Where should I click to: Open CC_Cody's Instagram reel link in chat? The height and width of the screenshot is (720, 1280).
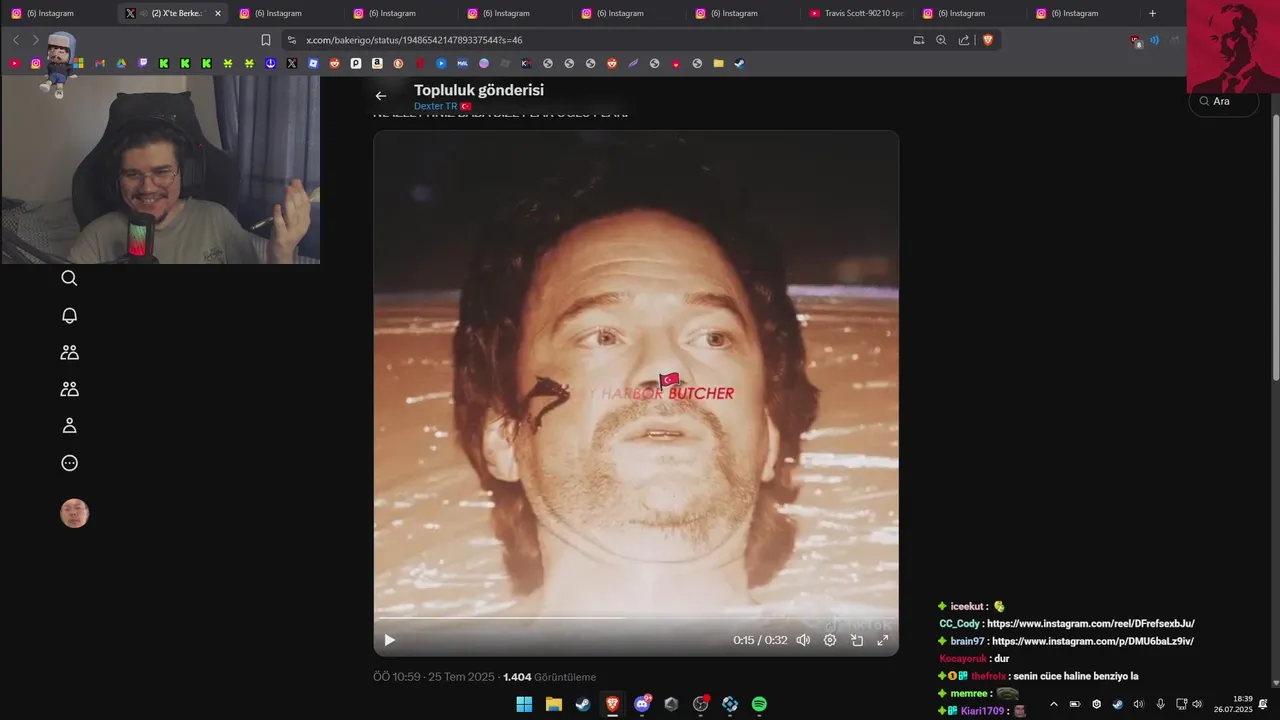pos(1091,624)
